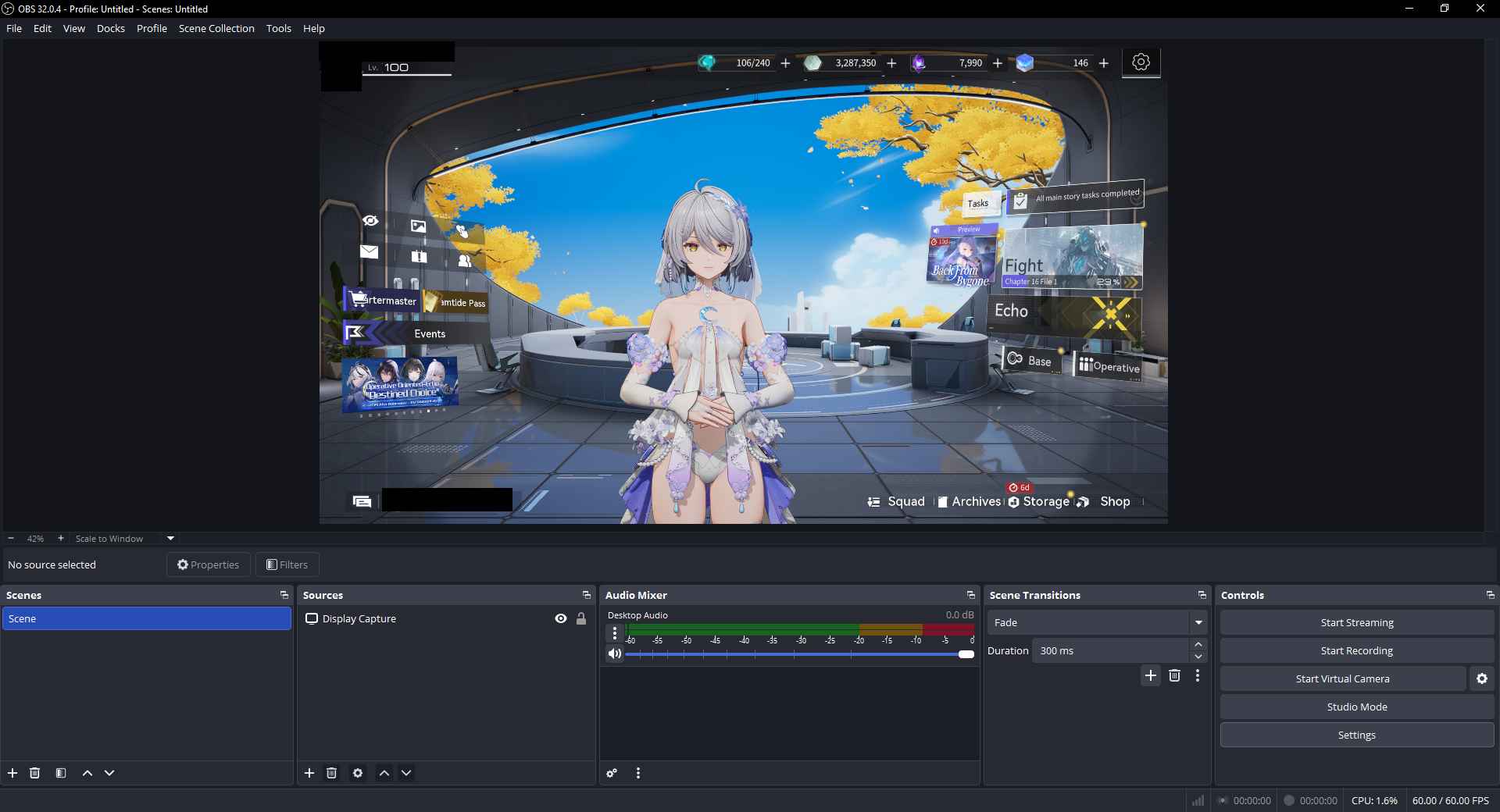The width and height of the screenshot is (1500, 812).
Task: Open the Help menu
Action: [x=314, y=28]
